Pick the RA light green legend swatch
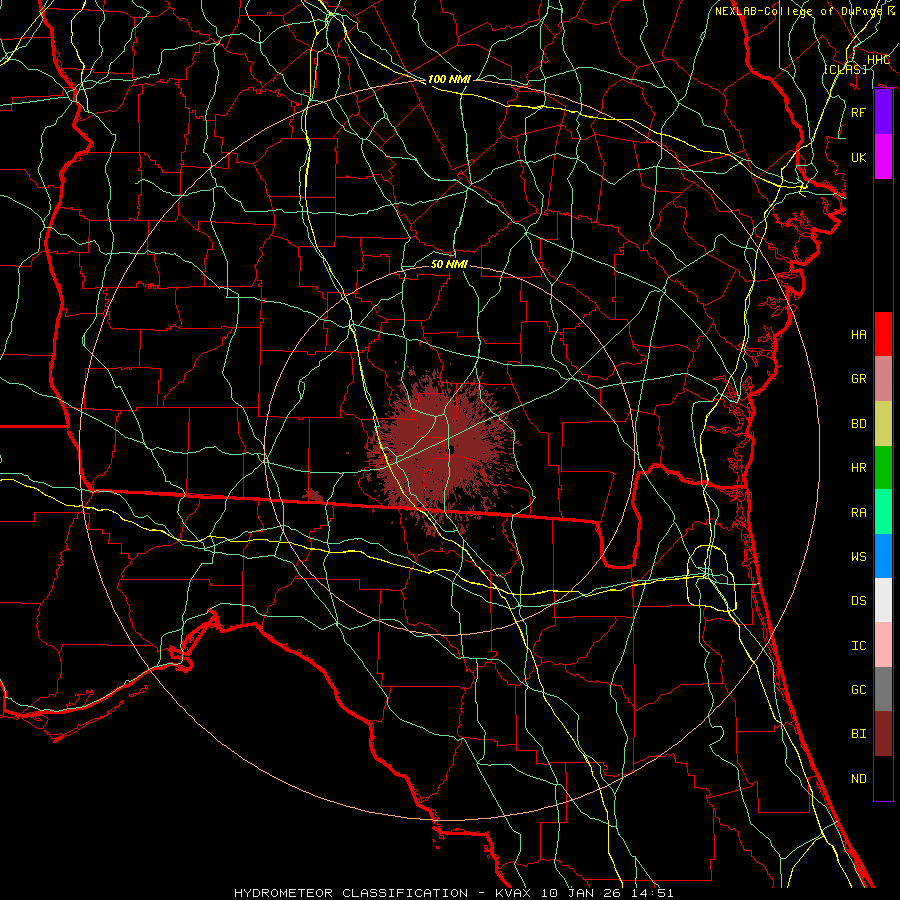The width and height of the screenshot is (900, 900). coord(883,512)
